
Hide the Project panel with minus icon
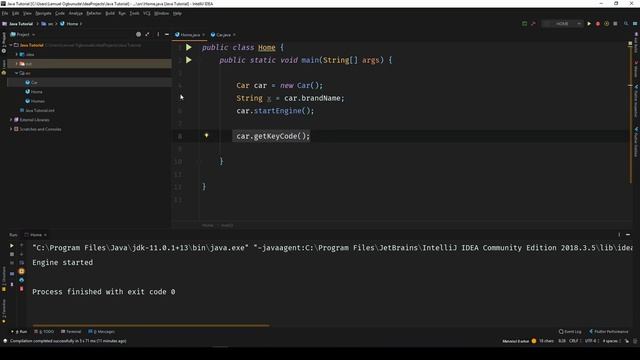click(167, 35)
